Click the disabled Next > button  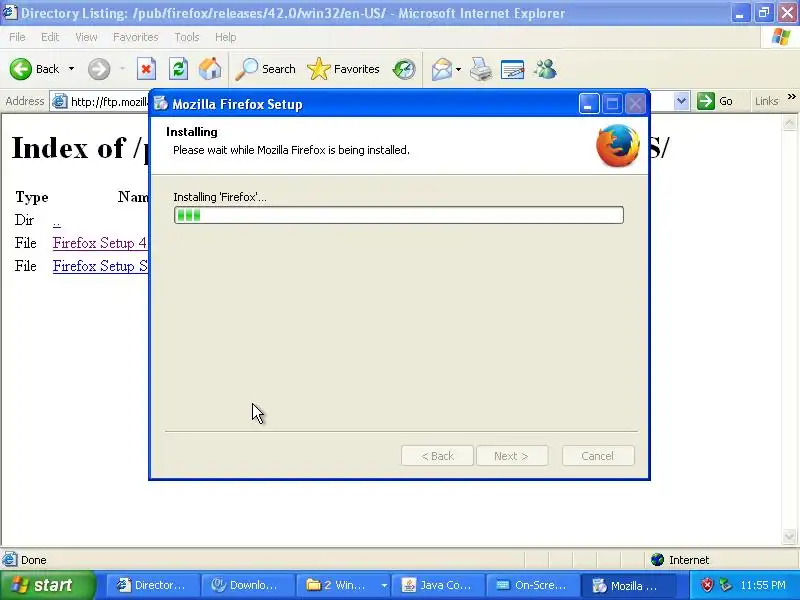click(x=512, y=456)
